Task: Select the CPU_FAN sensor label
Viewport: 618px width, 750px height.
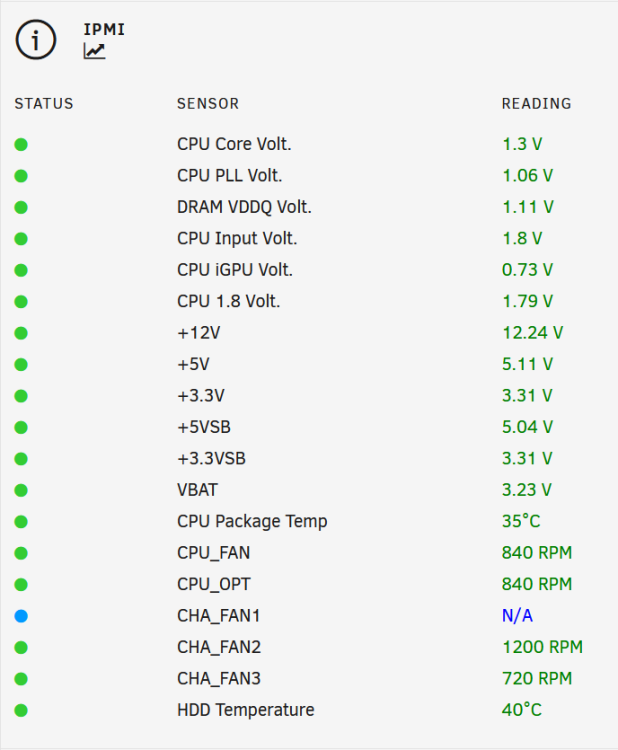Action: coord(213,553)
